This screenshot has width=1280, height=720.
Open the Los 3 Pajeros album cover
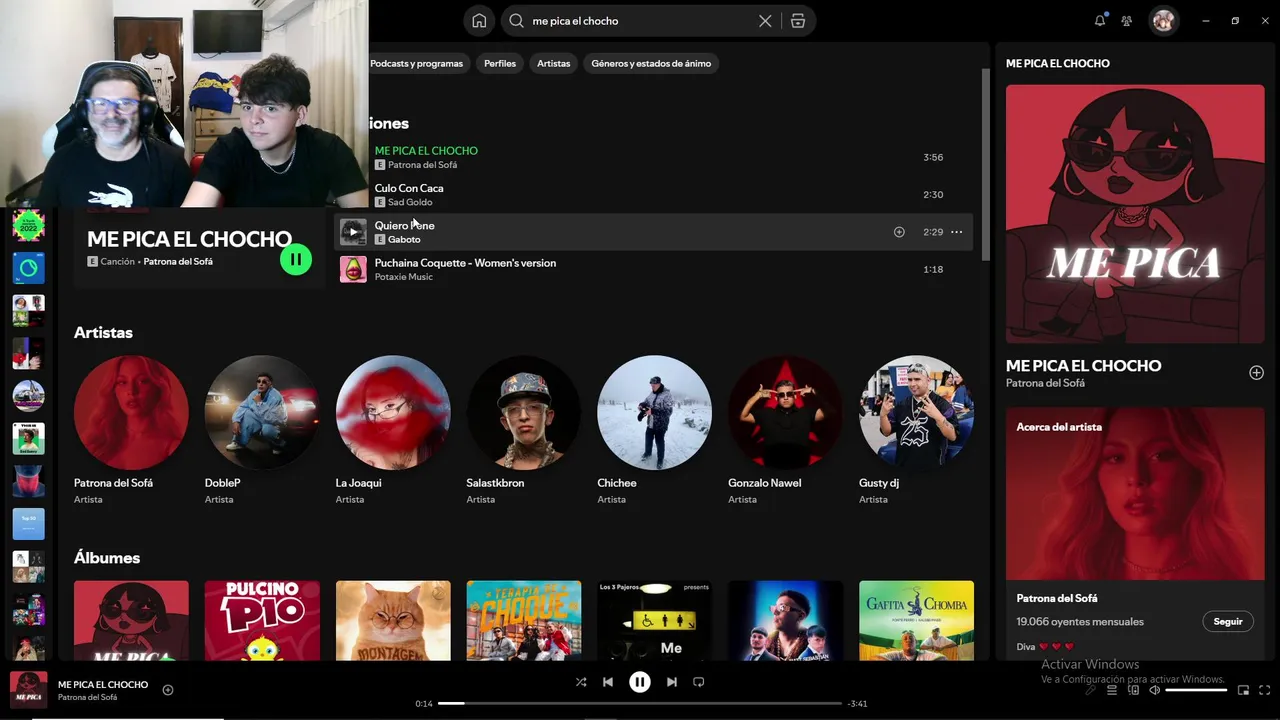(x=655, y=621)
